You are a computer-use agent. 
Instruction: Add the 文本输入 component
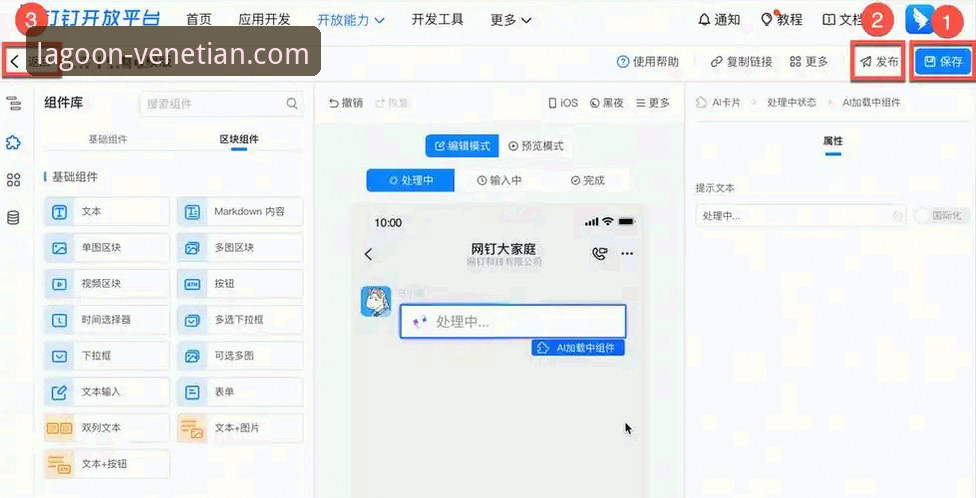coord(106,392)
